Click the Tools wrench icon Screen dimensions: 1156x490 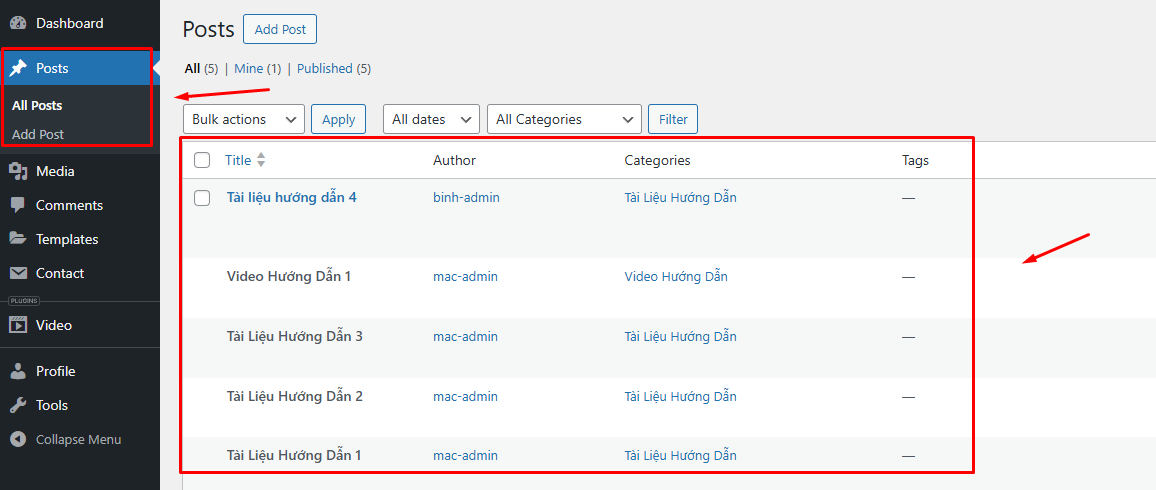click(x=18, y=405)
